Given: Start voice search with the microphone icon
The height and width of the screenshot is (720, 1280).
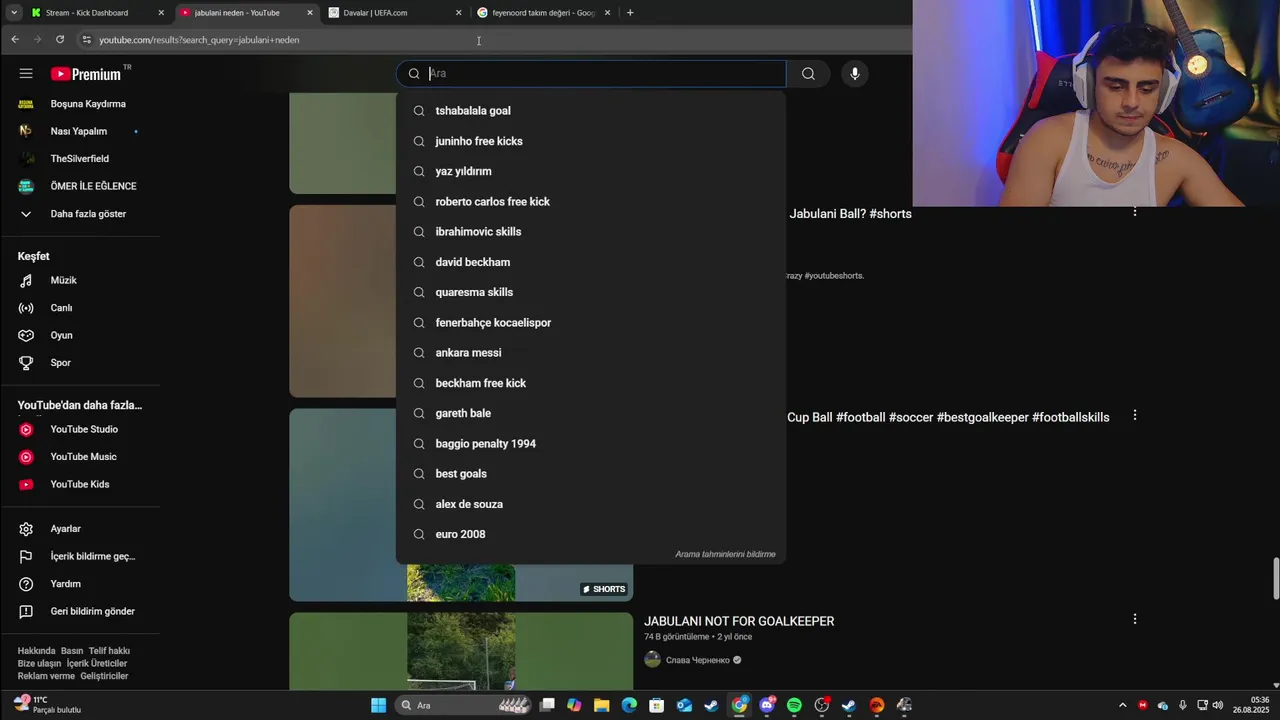Looking at the screenshot, I should point(854,73).
